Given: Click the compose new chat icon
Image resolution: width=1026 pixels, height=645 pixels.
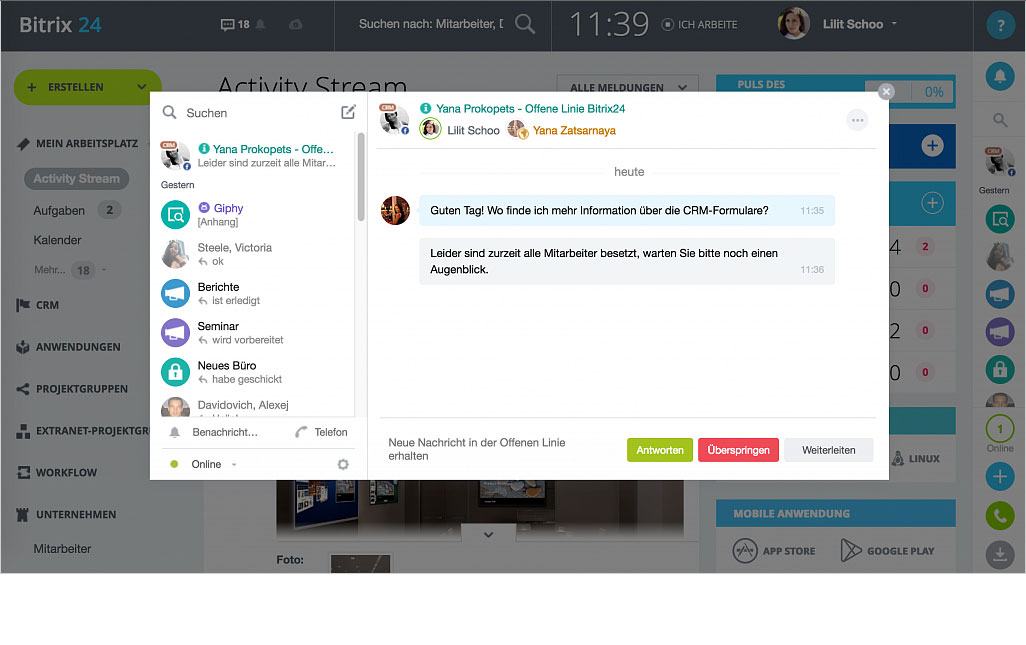Looking at the screenshot, I should click(x=348, y=112).
